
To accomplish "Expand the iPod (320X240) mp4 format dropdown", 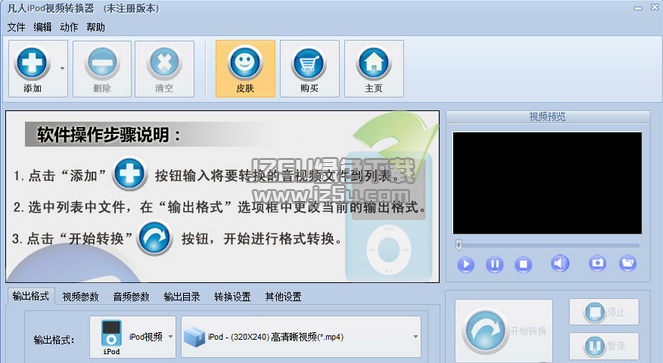I will [415, 337].
